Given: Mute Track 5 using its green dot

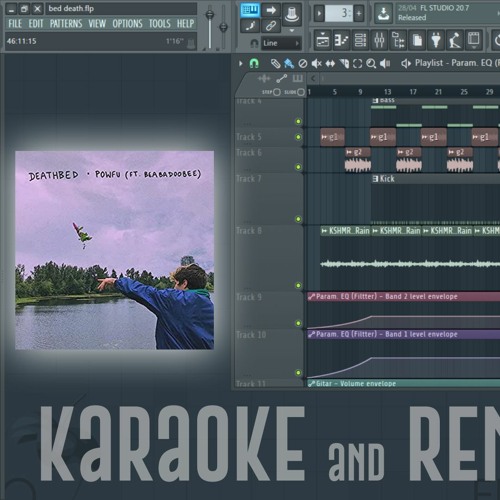Looking at the screenshot, I should tap(298, 137).
